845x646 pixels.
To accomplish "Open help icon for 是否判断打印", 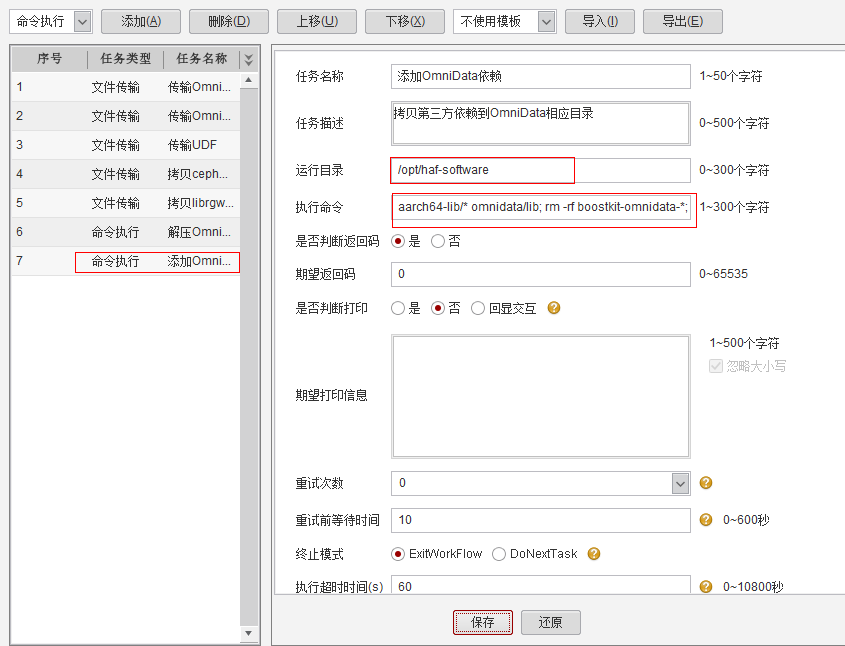I will (553, 308).
